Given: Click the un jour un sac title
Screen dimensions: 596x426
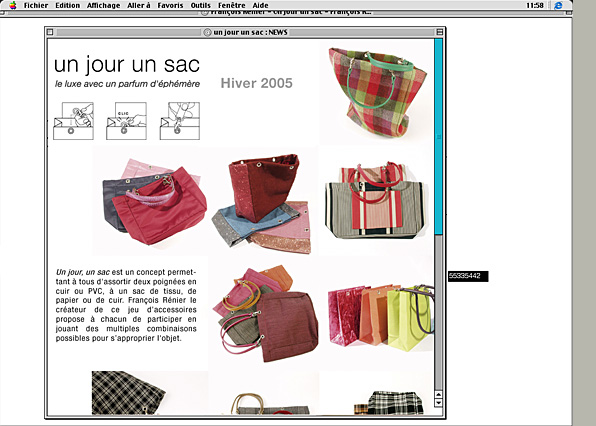Looking at the screenshot, I should pyautogui.click(x=127, y=65).
